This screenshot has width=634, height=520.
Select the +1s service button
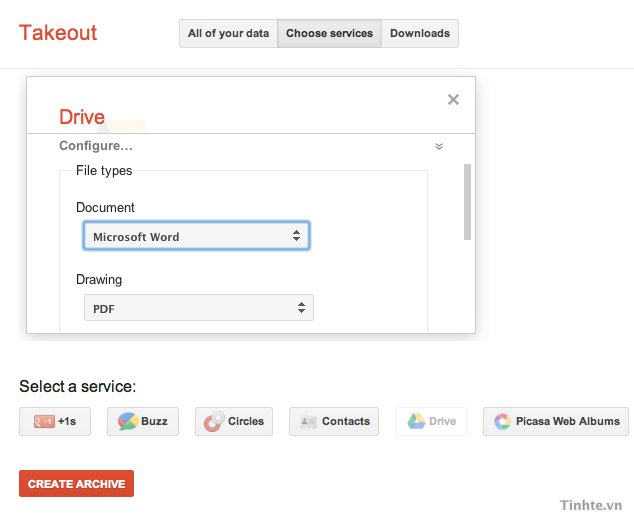pyautogui.click(x=55, y=421)
